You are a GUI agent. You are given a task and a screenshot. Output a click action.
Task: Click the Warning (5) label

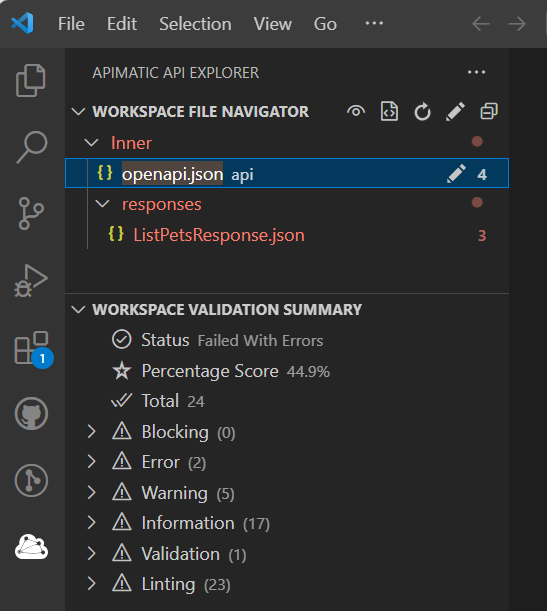coord(188,493)
